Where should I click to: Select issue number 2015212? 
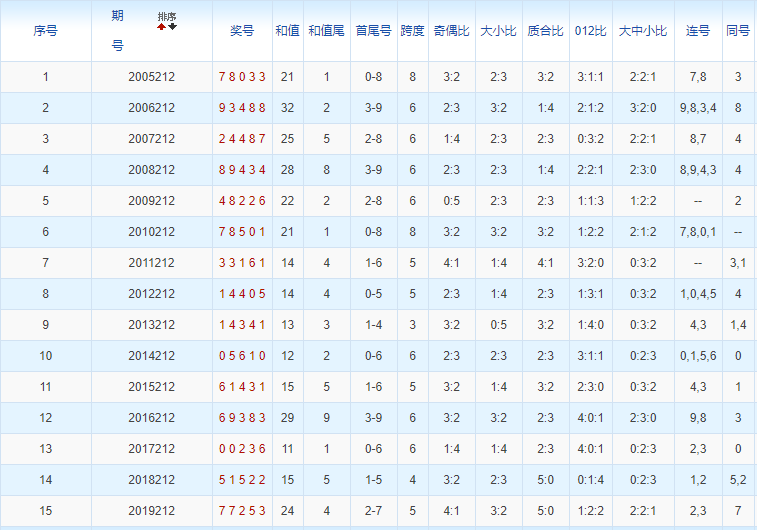(x=151, y=387)
